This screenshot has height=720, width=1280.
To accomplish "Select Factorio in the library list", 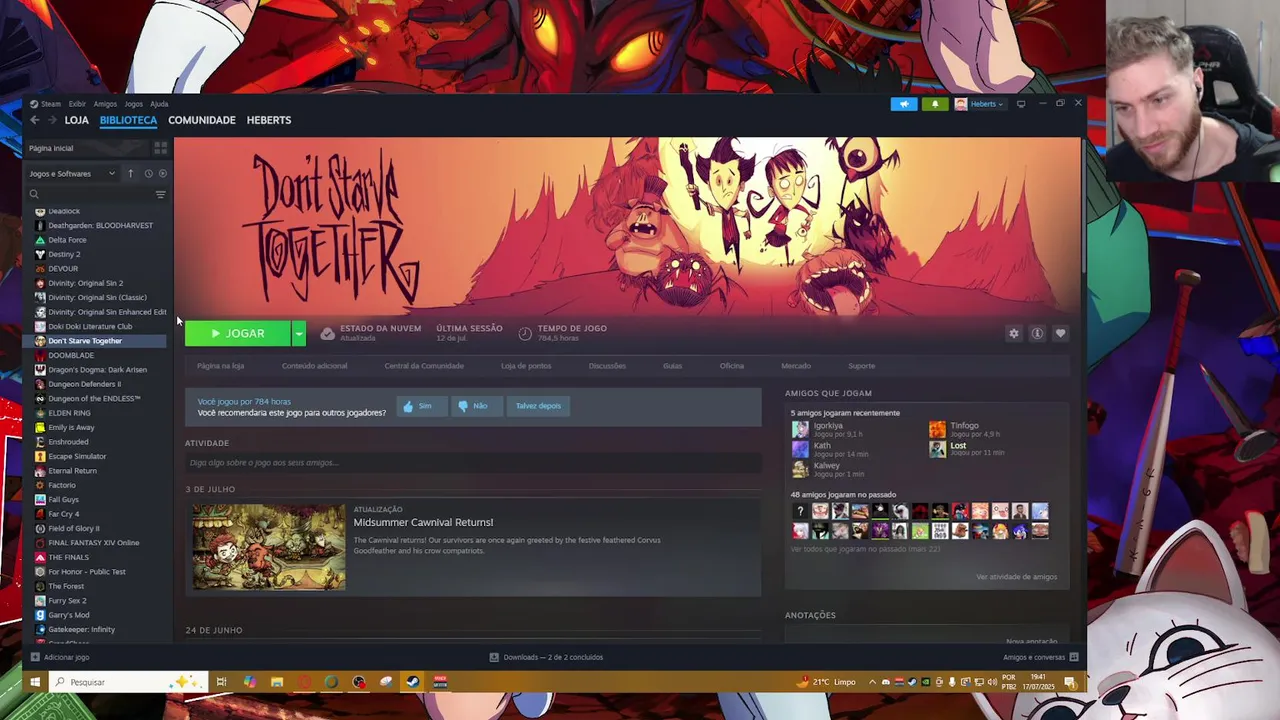I will 62,485.
